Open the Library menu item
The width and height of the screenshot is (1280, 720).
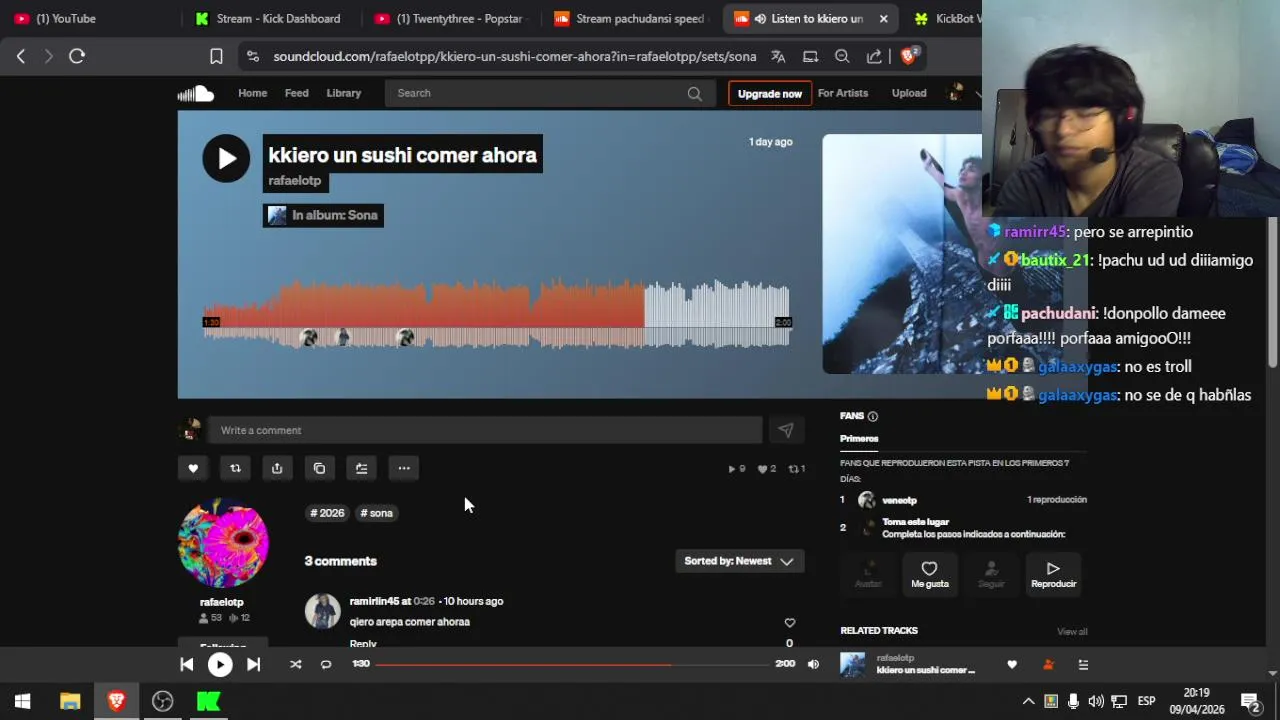click(x=343, y=93)
